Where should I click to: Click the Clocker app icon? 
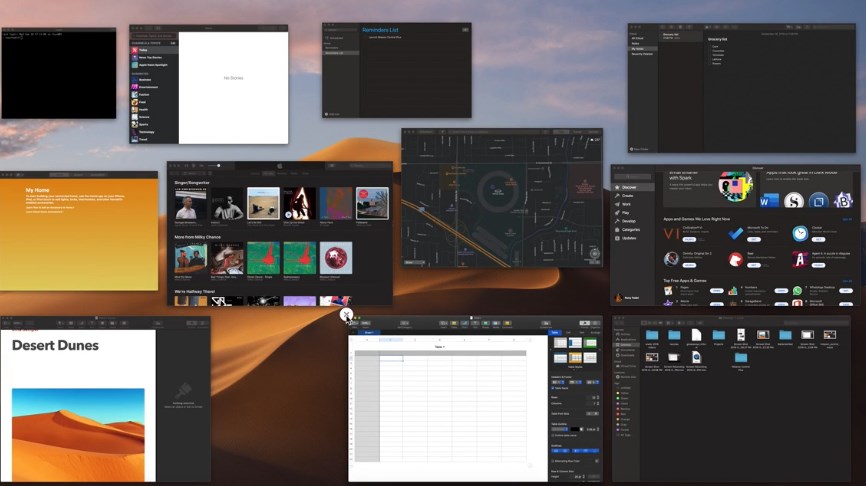(x=800, y=234)
